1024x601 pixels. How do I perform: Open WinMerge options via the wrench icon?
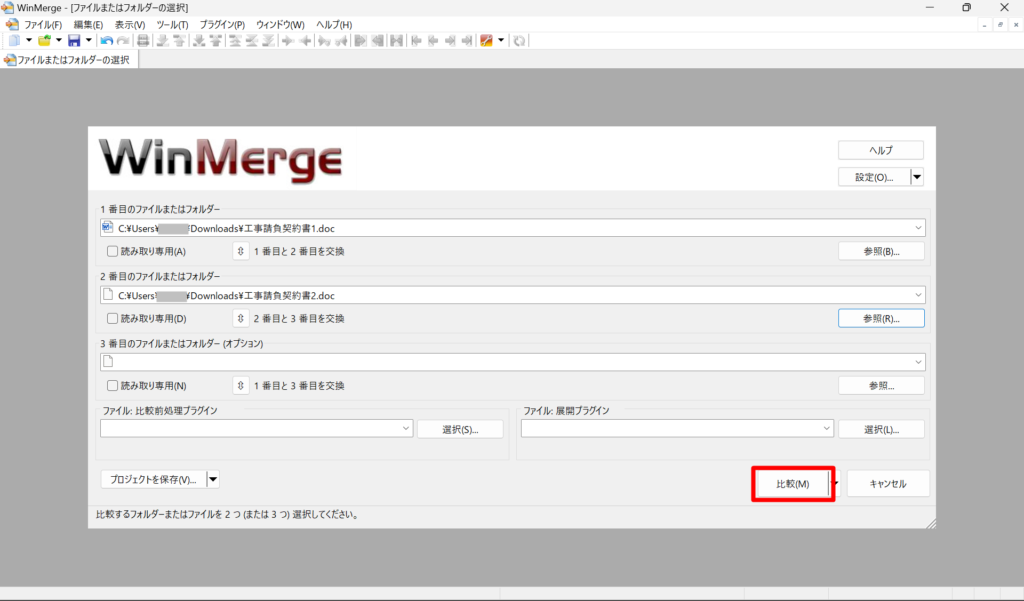pos(485,41)
